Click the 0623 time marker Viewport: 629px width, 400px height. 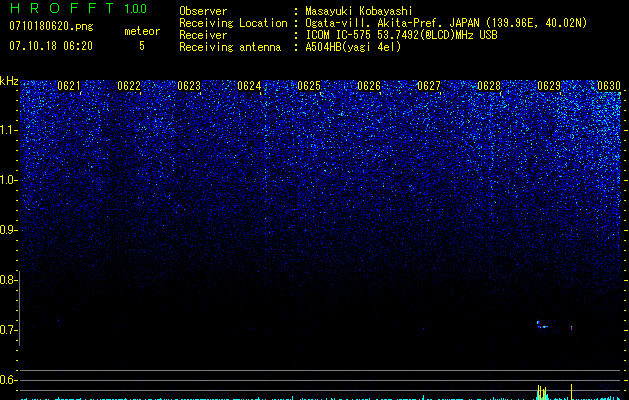[x=189, y=86]
